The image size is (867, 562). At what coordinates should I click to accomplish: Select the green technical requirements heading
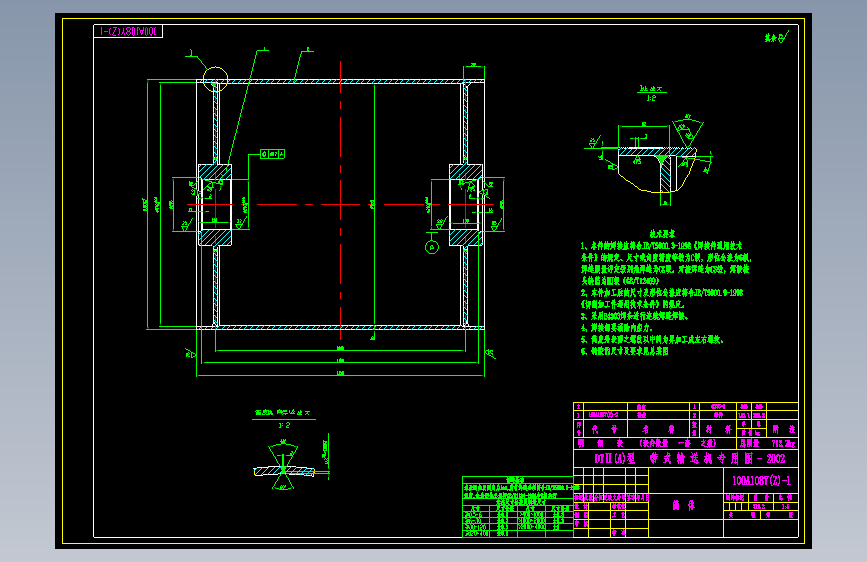tap(662, 234)
